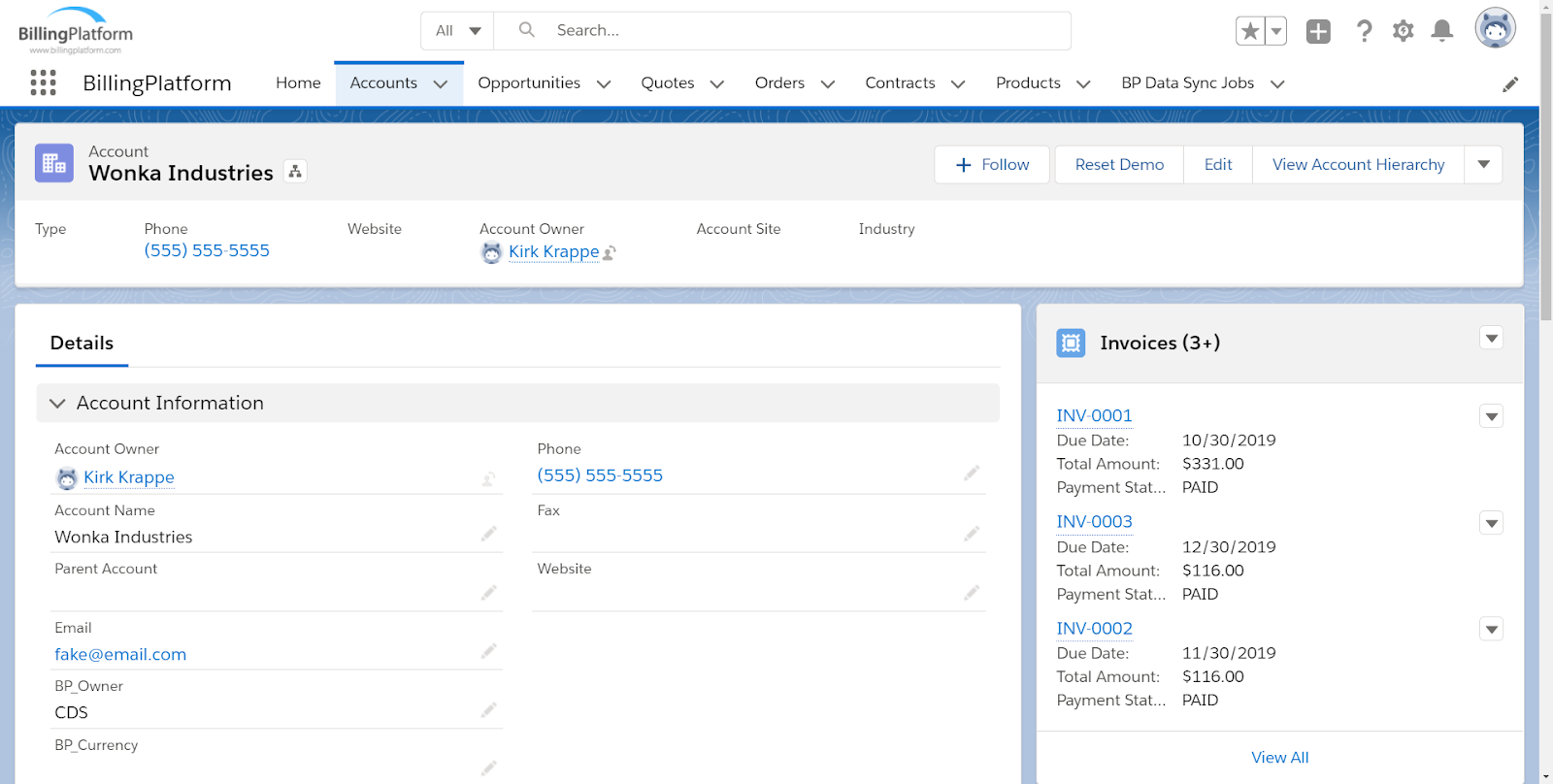Expand the BP Data Sync Jobs chevron
Image resolution: width=1553 pixels, height=784 pixels.
[x=1277, y=84]
